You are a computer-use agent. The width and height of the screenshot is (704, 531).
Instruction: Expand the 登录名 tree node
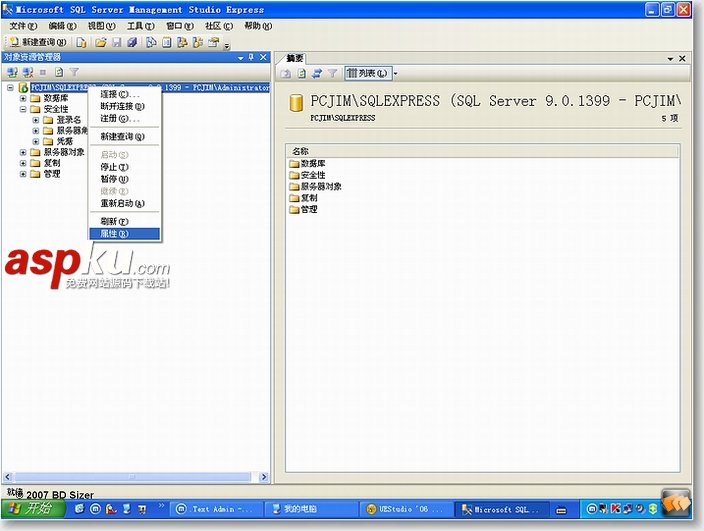[36, 120]
